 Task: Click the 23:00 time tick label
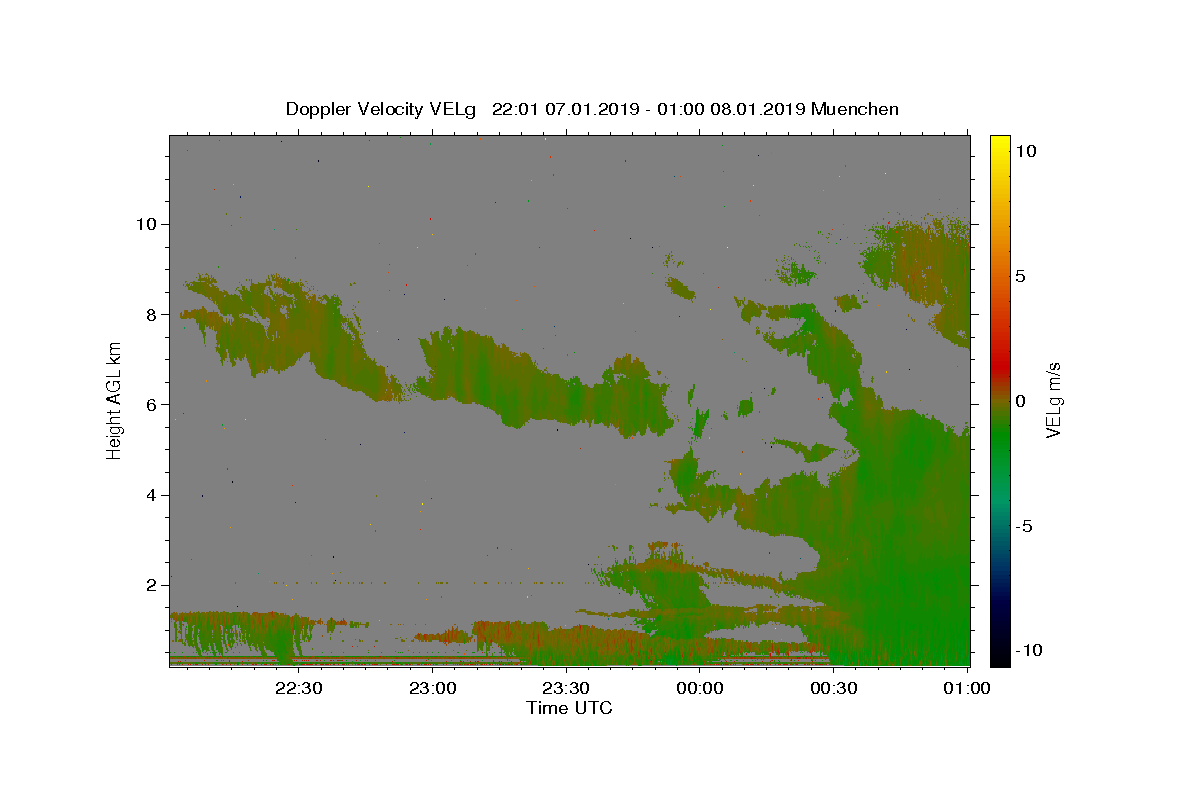432,688
